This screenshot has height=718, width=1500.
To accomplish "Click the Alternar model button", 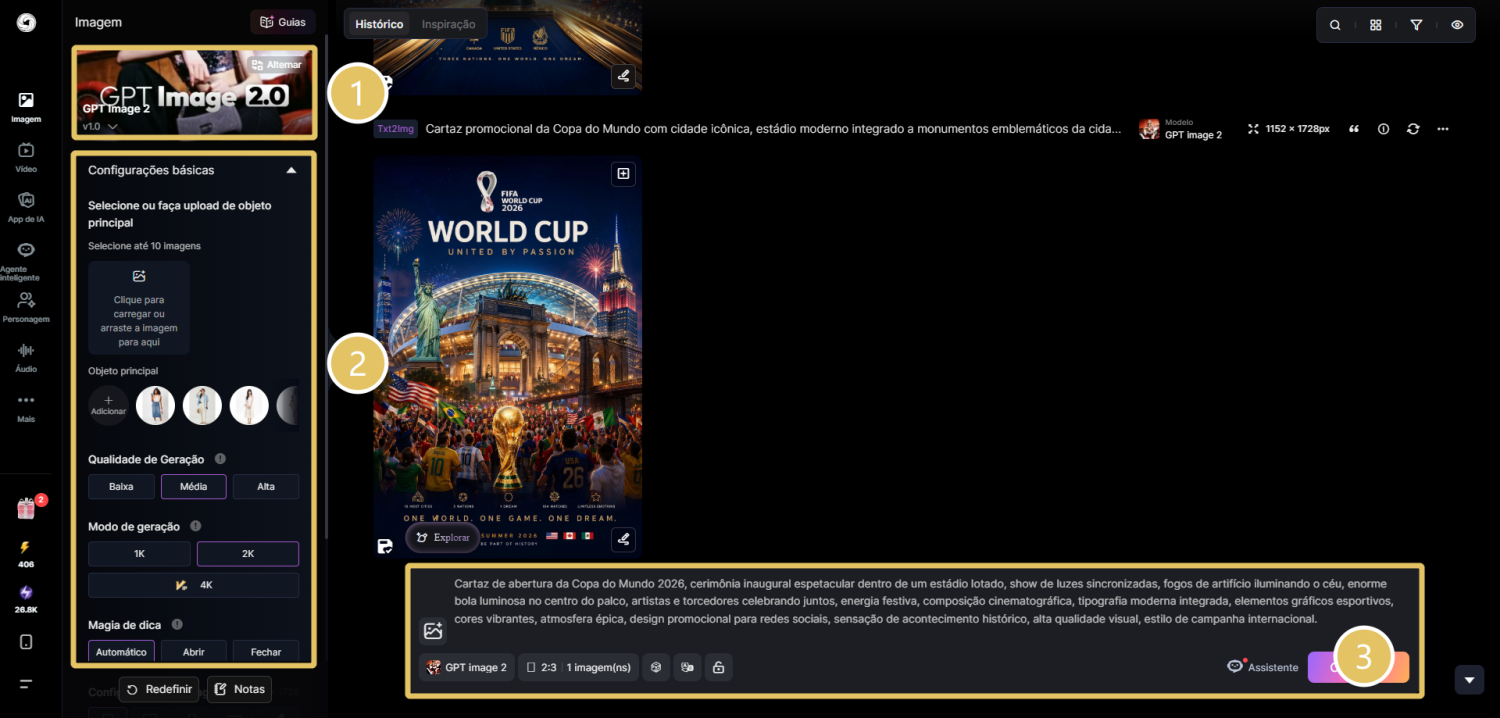I will 276,65.
